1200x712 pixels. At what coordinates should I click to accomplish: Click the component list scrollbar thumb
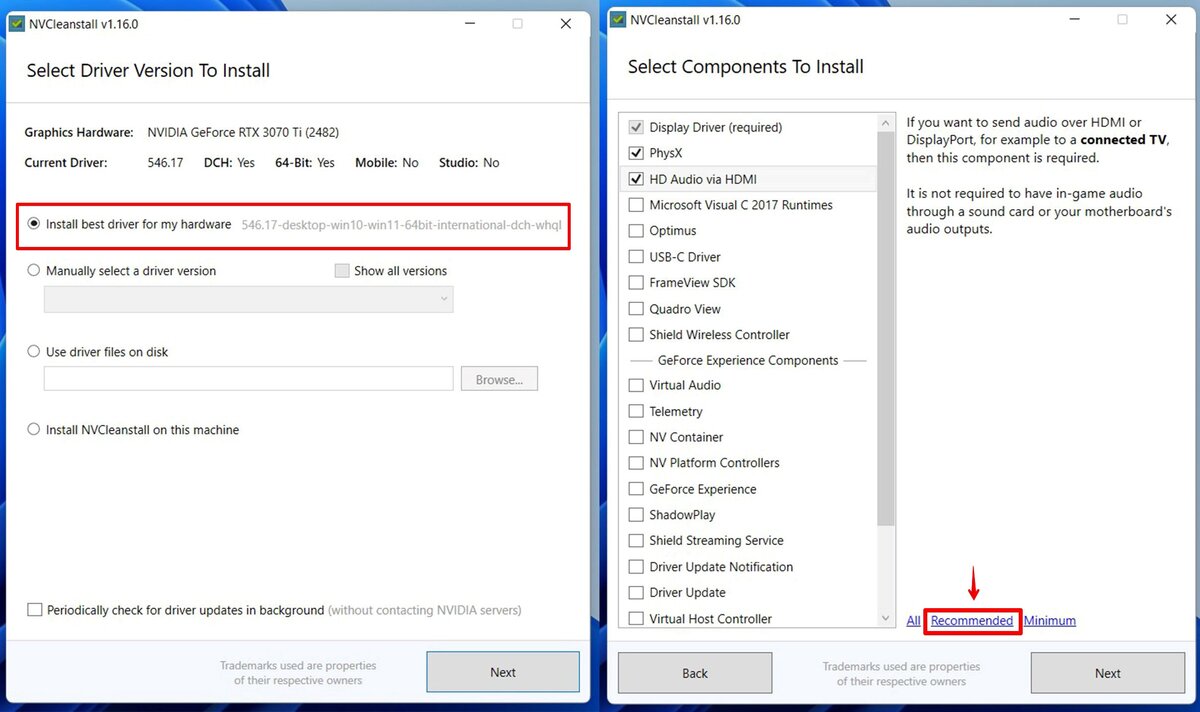click(886, 328)
